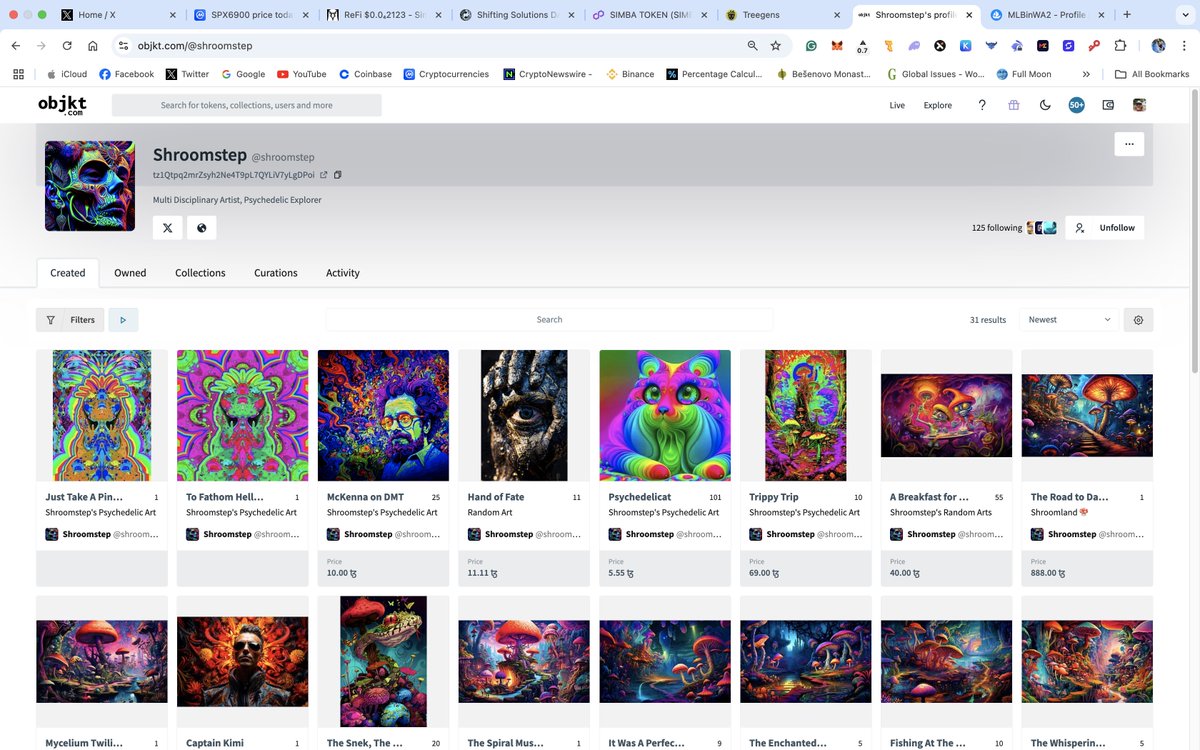Screen dimensions: 1200x750
Task: Focus the created tokens Search field
Action: (x=549, y=320)
